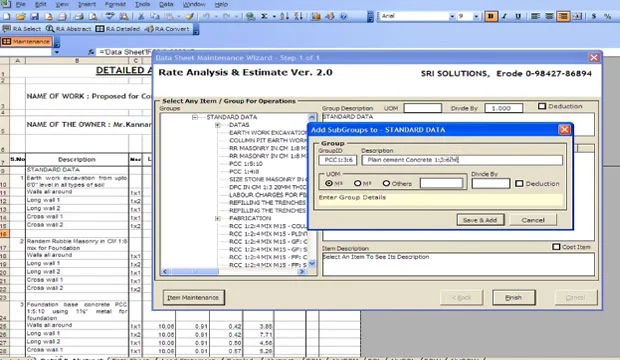This screenshot has width=620, height=360.
Task: Click the group Description input field
Action: coord(462,160)
